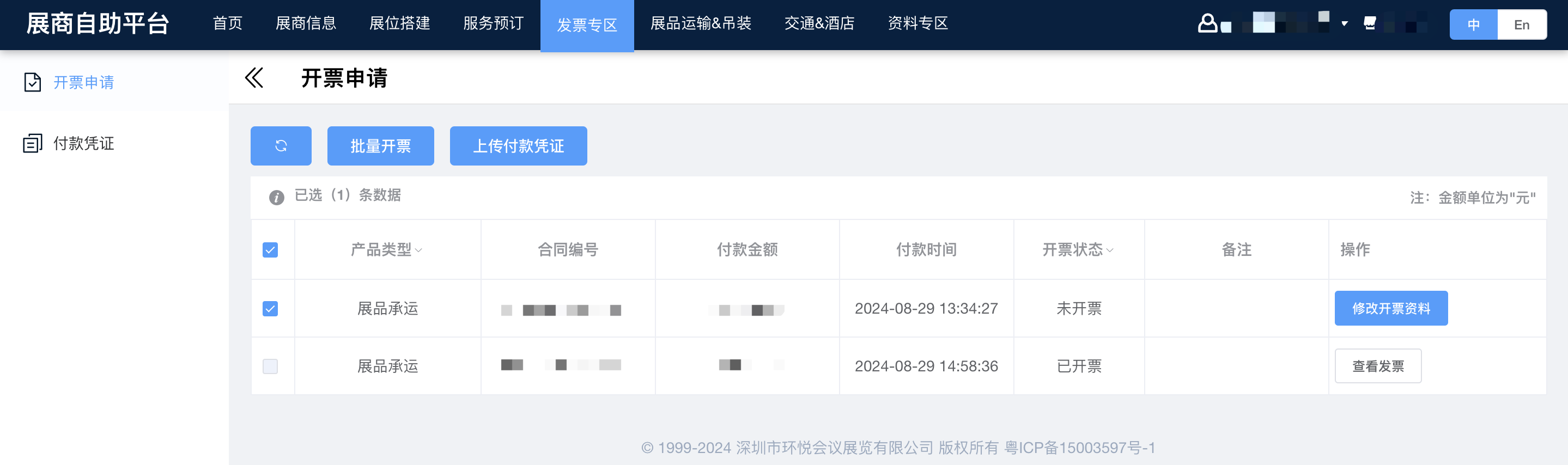Switch language to En
Viewport: 1568px width, 465px height.
click(1521, 25)
